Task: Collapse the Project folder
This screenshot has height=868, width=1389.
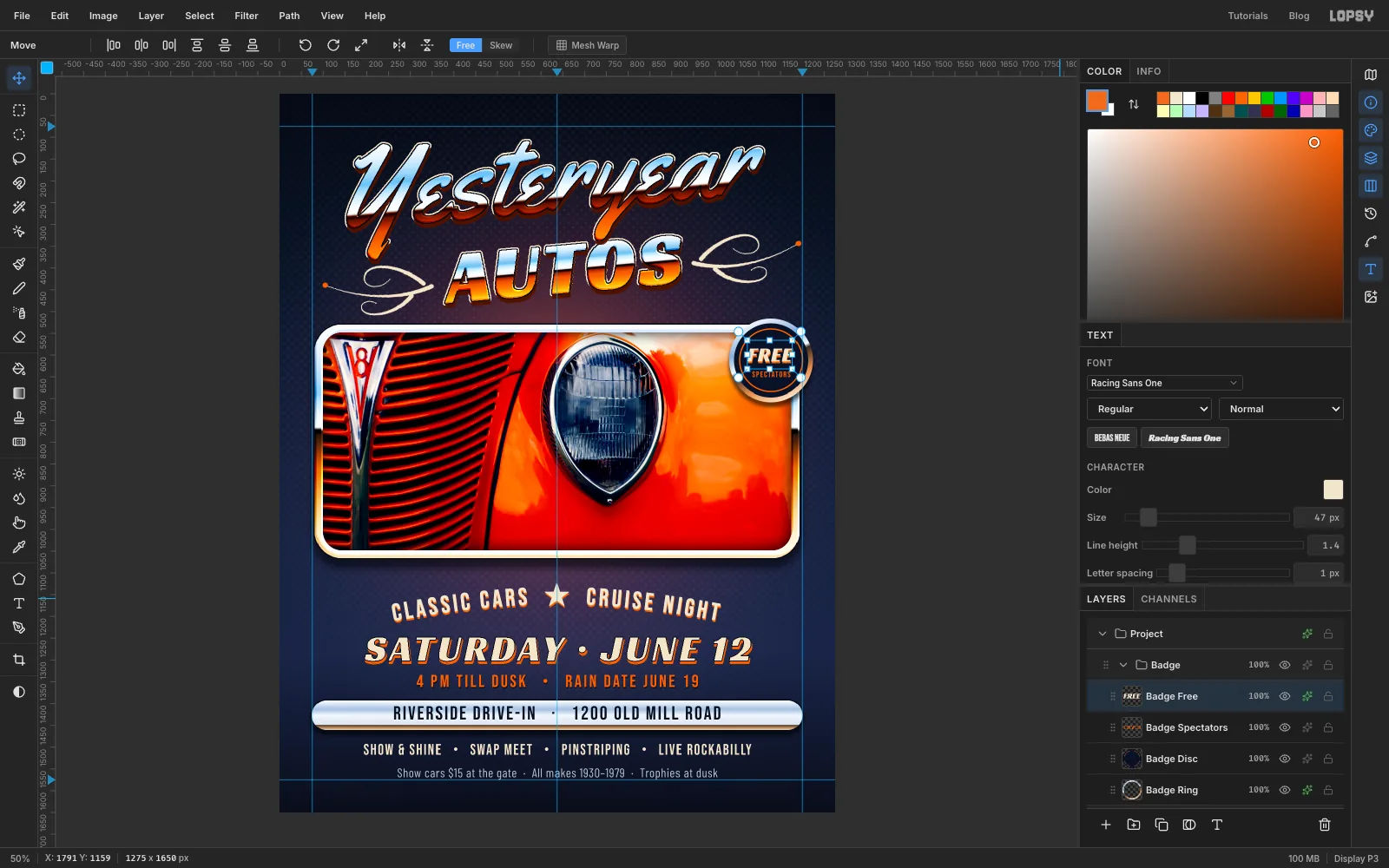Action: 1103,634
